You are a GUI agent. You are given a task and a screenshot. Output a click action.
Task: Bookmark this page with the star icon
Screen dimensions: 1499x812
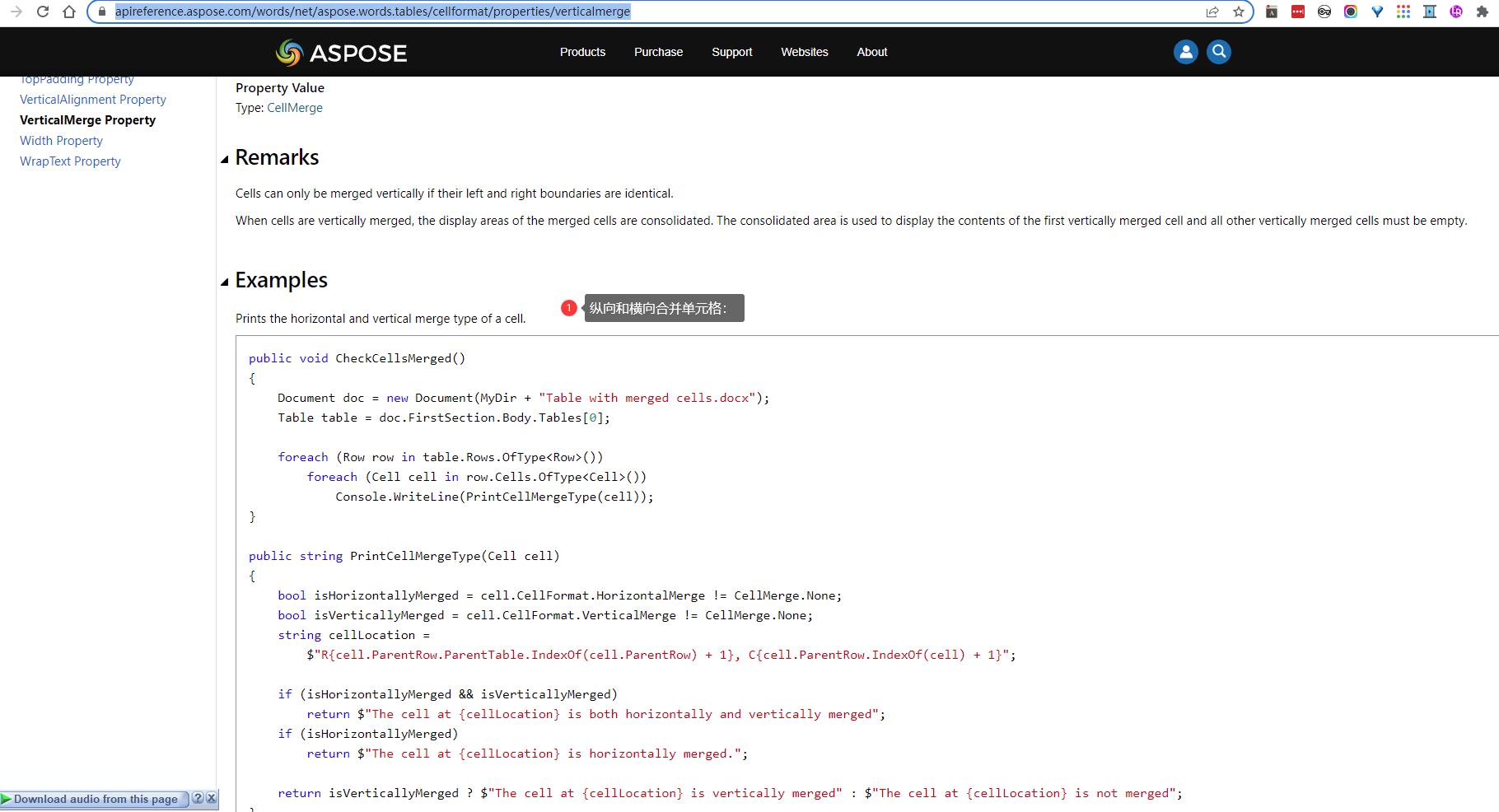pos(1239,12)
